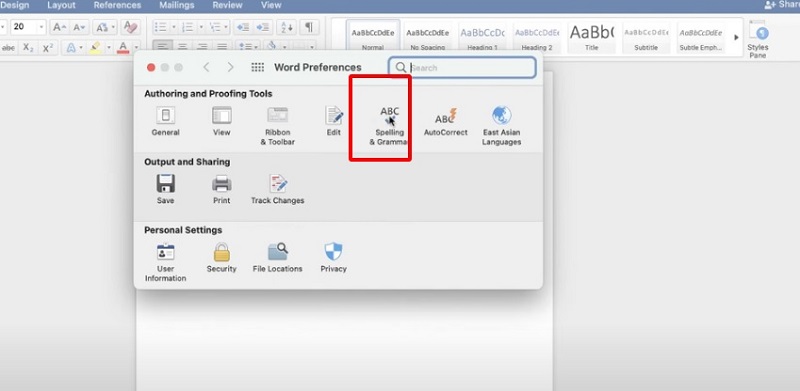This screenshot has height=391, width=800.
Task: Go back in Word Preferences
Action: (206, 67)
